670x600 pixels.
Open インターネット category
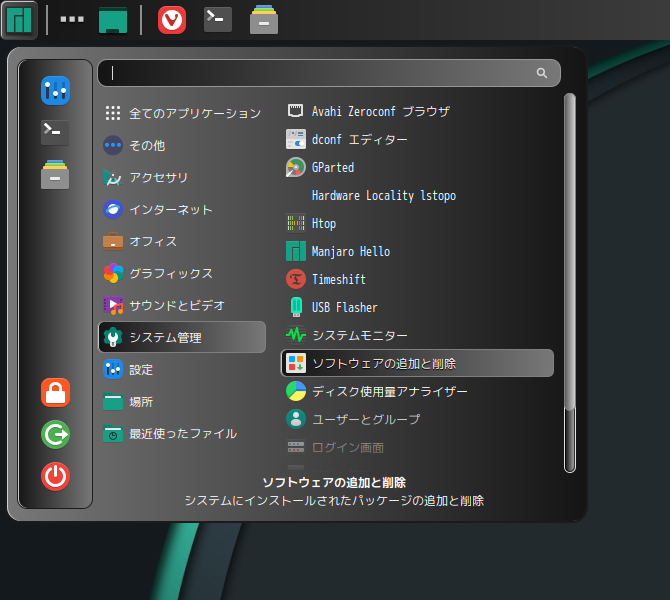point(182,209)
